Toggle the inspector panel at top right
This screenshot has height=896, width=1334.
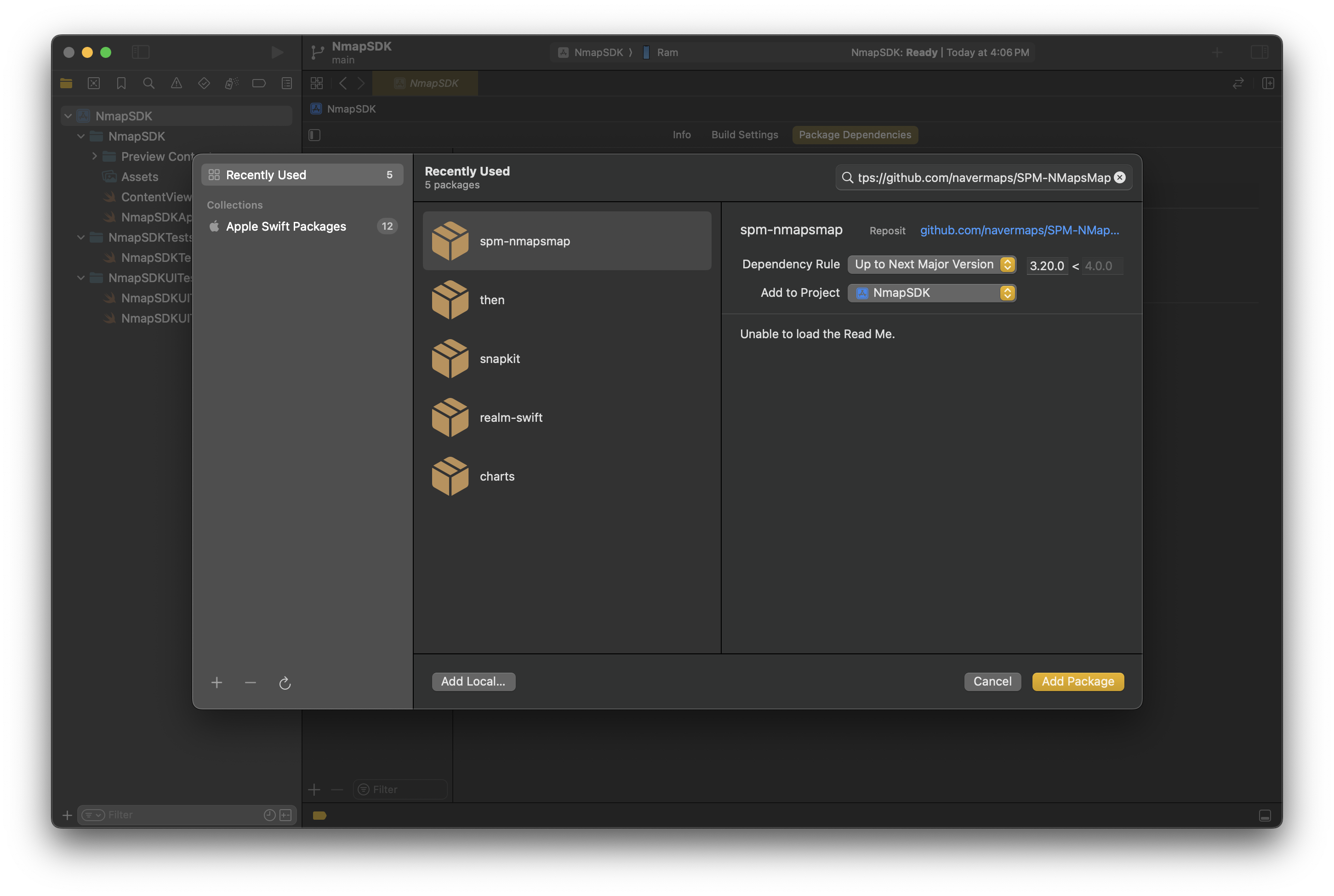(1259, 52)
